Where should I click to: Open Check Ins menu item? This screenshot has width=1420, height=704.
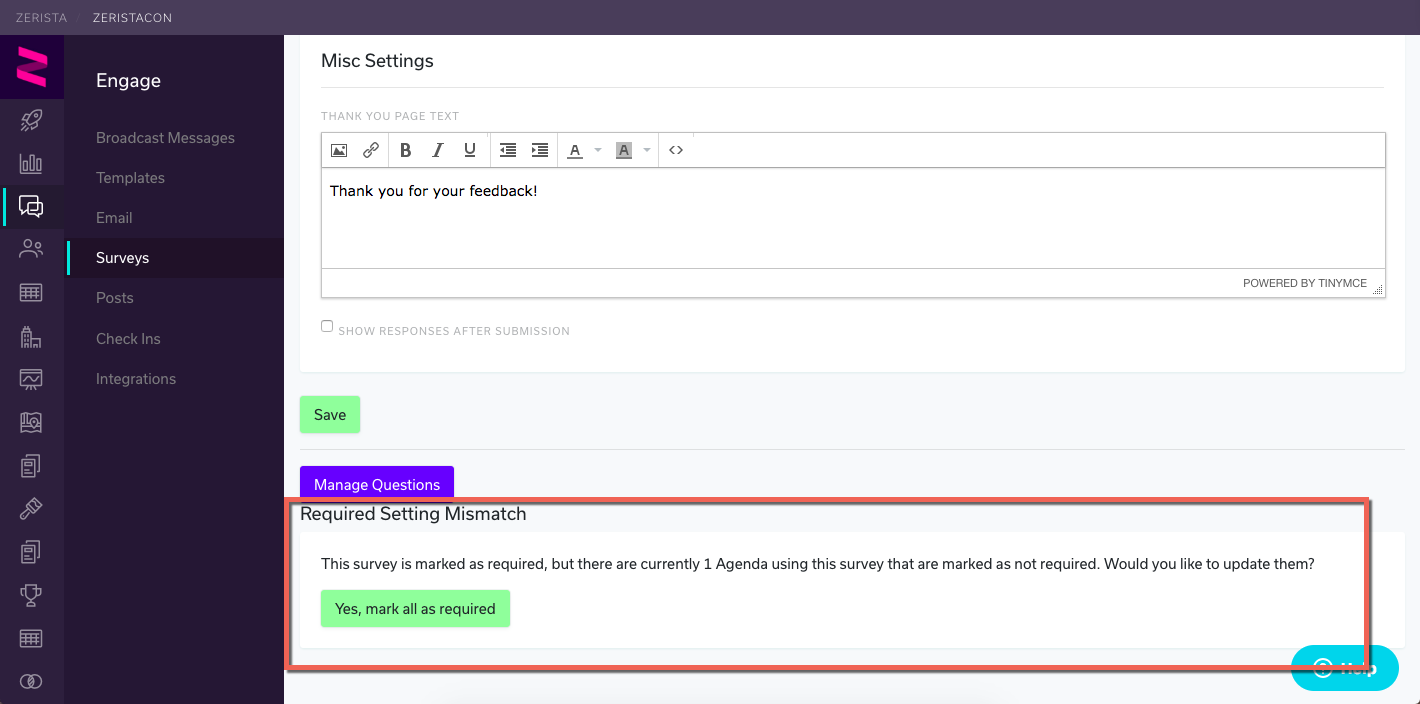(128, 339)
